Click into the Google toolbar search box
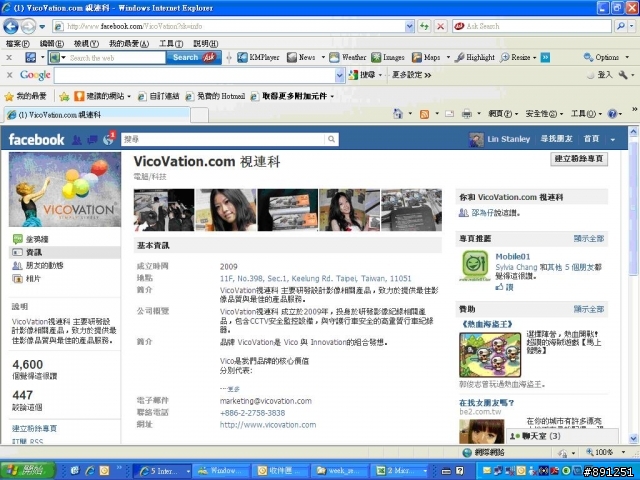The width and height of the screenshot is (640, 480). point(195,75)
